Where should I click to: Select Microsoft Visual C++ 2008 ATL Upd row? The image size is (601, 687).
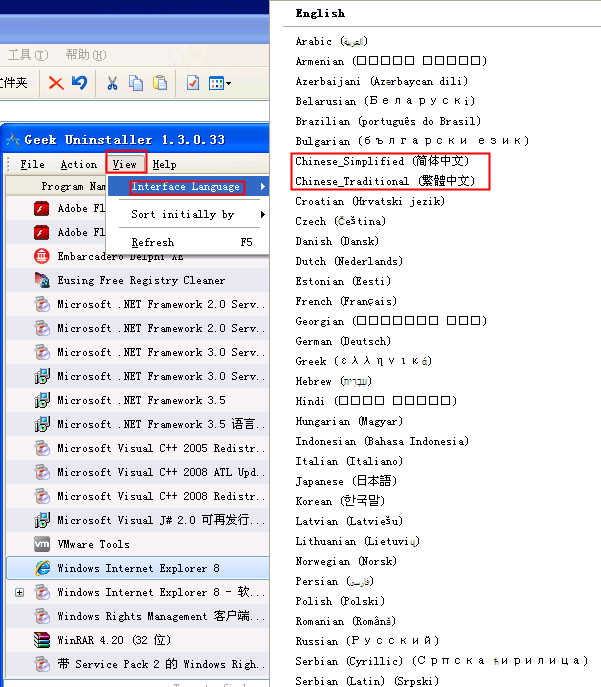point(138,472)
